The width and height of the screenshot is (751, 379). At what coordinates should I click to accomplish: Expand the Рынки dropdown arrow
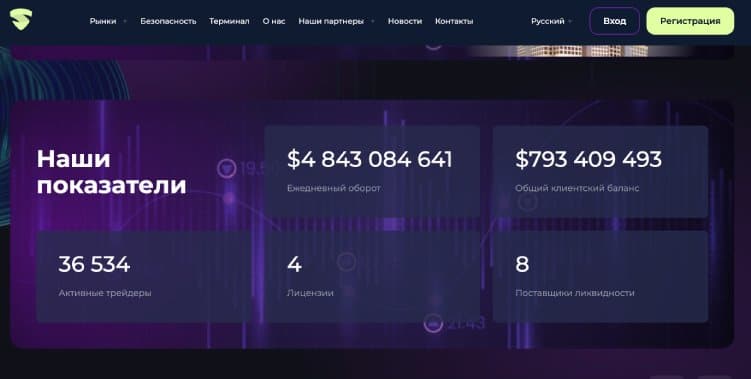tap(125, 22)
